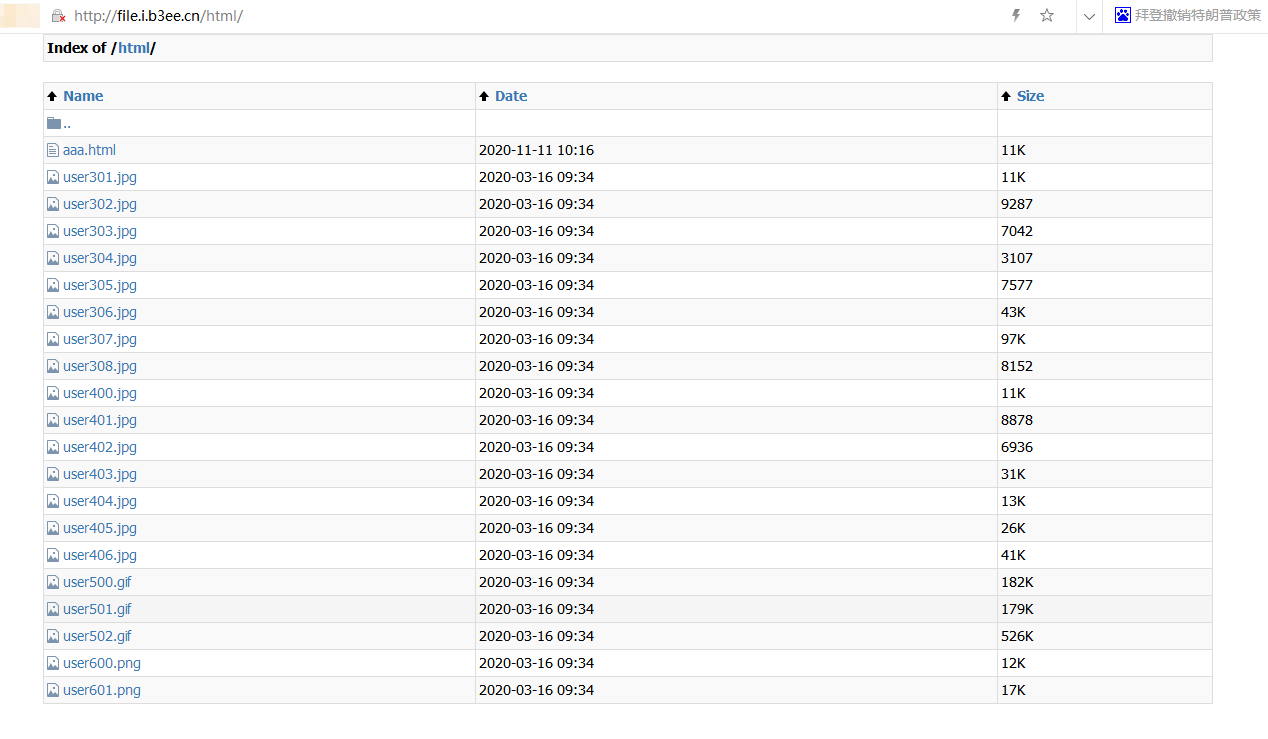Expand the address bar dropdown chevron
Screen dimensions: 1268x739
coord(1089,16)
